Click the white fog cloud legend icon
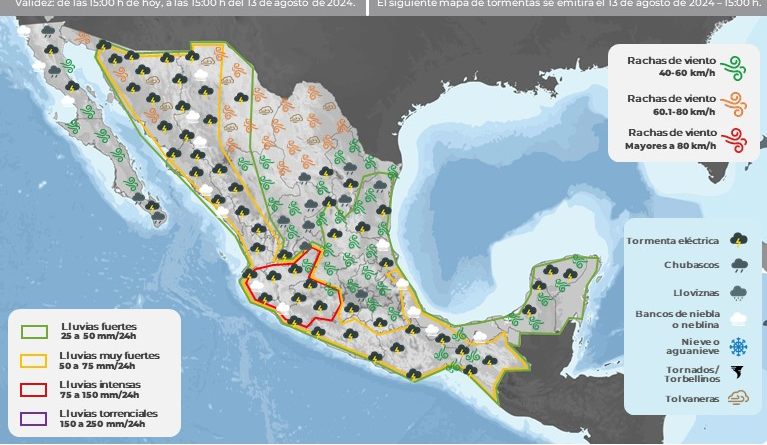This screenshot has width=767, height=445. (737, 319)
